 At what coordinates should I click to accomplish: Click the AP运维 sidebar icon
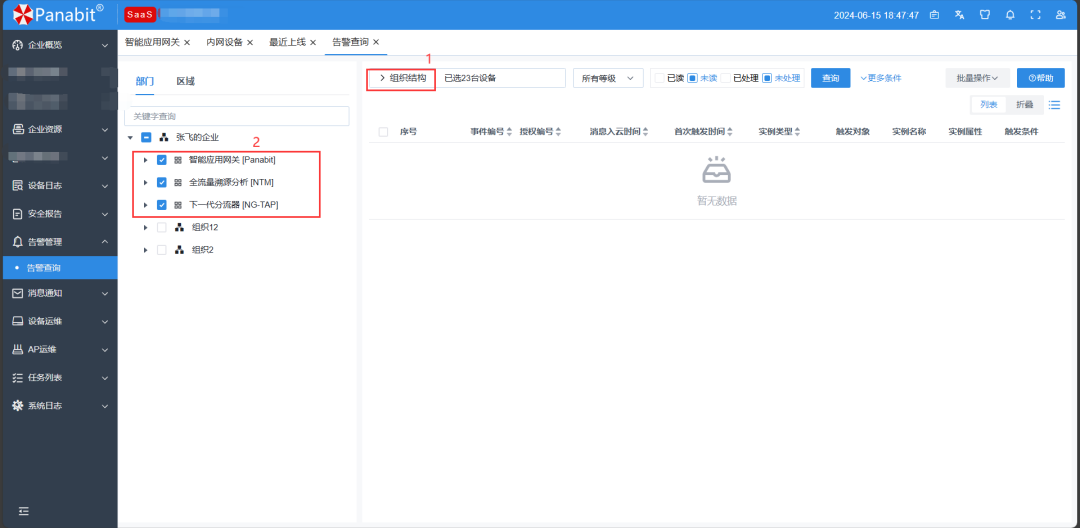(x=18, y=350)
